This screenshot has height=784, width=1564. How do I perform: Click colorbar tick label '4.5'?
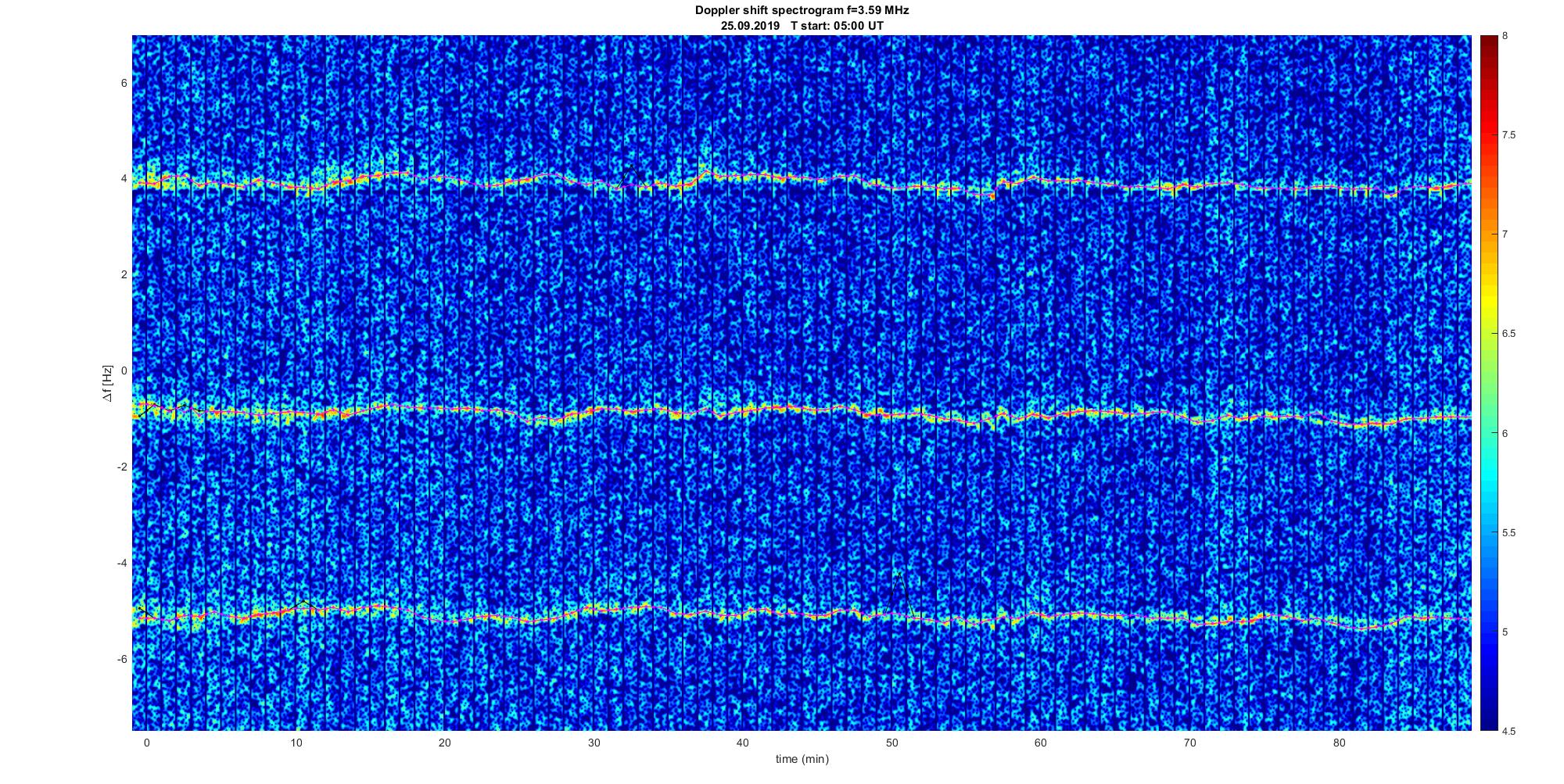(1509, 731)
